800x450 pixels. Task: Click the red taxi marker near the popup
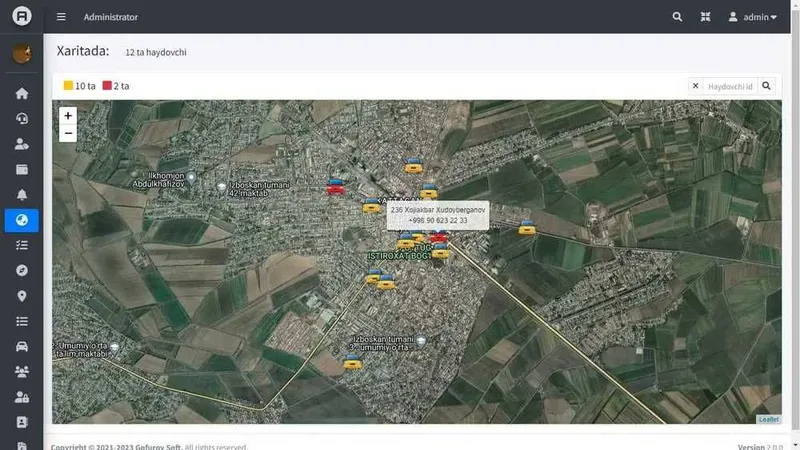438,236
